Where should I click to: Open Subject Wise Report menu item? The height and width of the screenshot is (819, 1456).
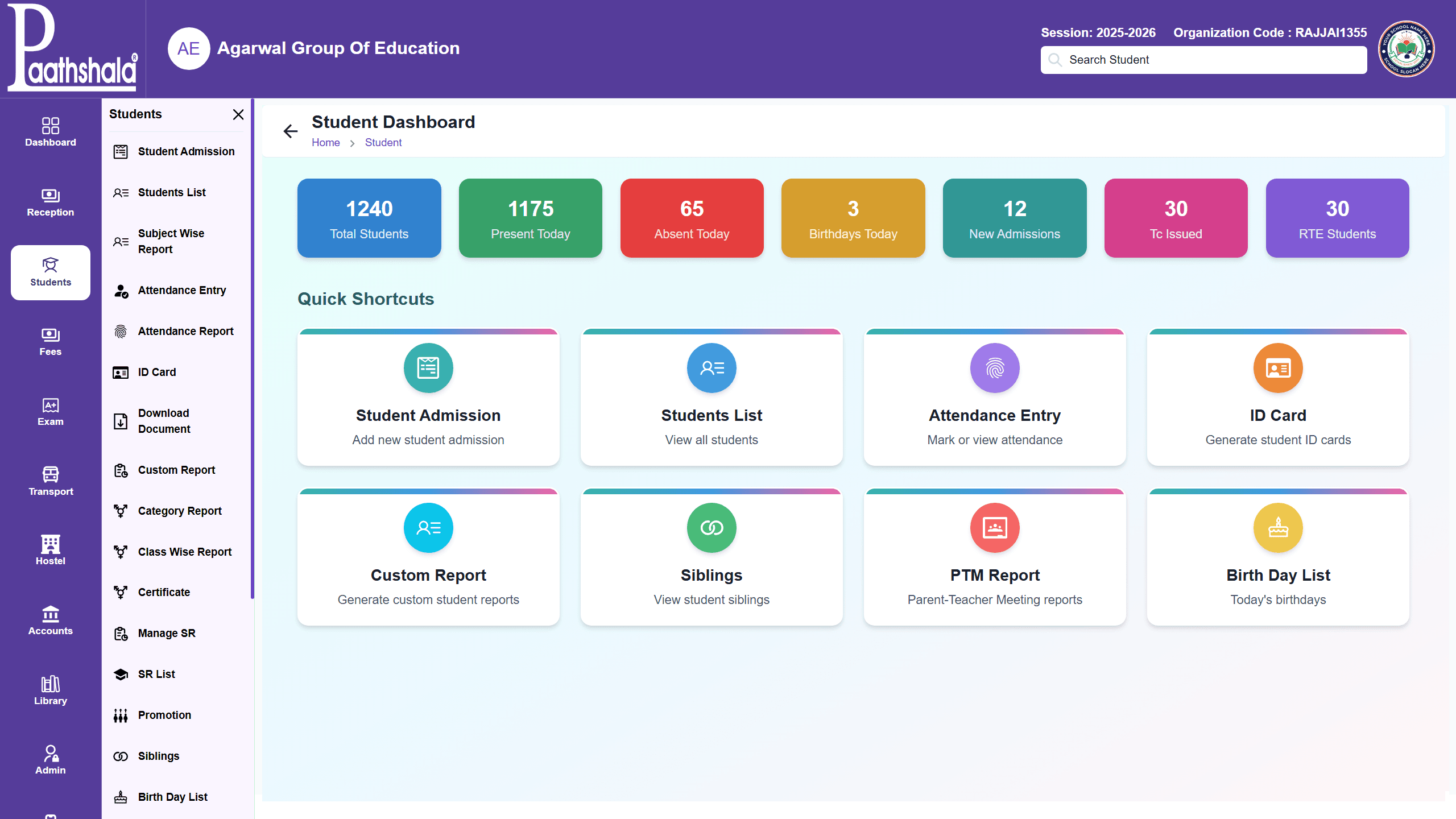tap(171, 241)
